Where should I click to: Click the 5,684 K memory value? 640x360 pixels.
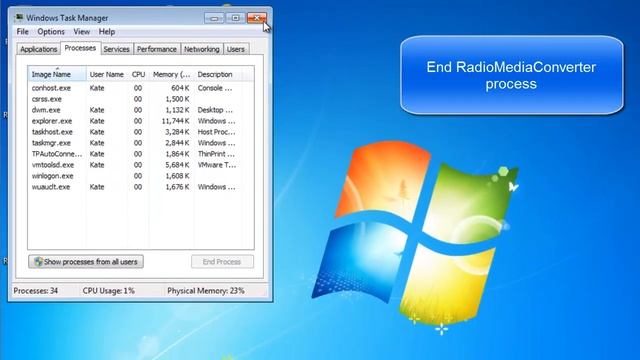[x=178, y=165]
